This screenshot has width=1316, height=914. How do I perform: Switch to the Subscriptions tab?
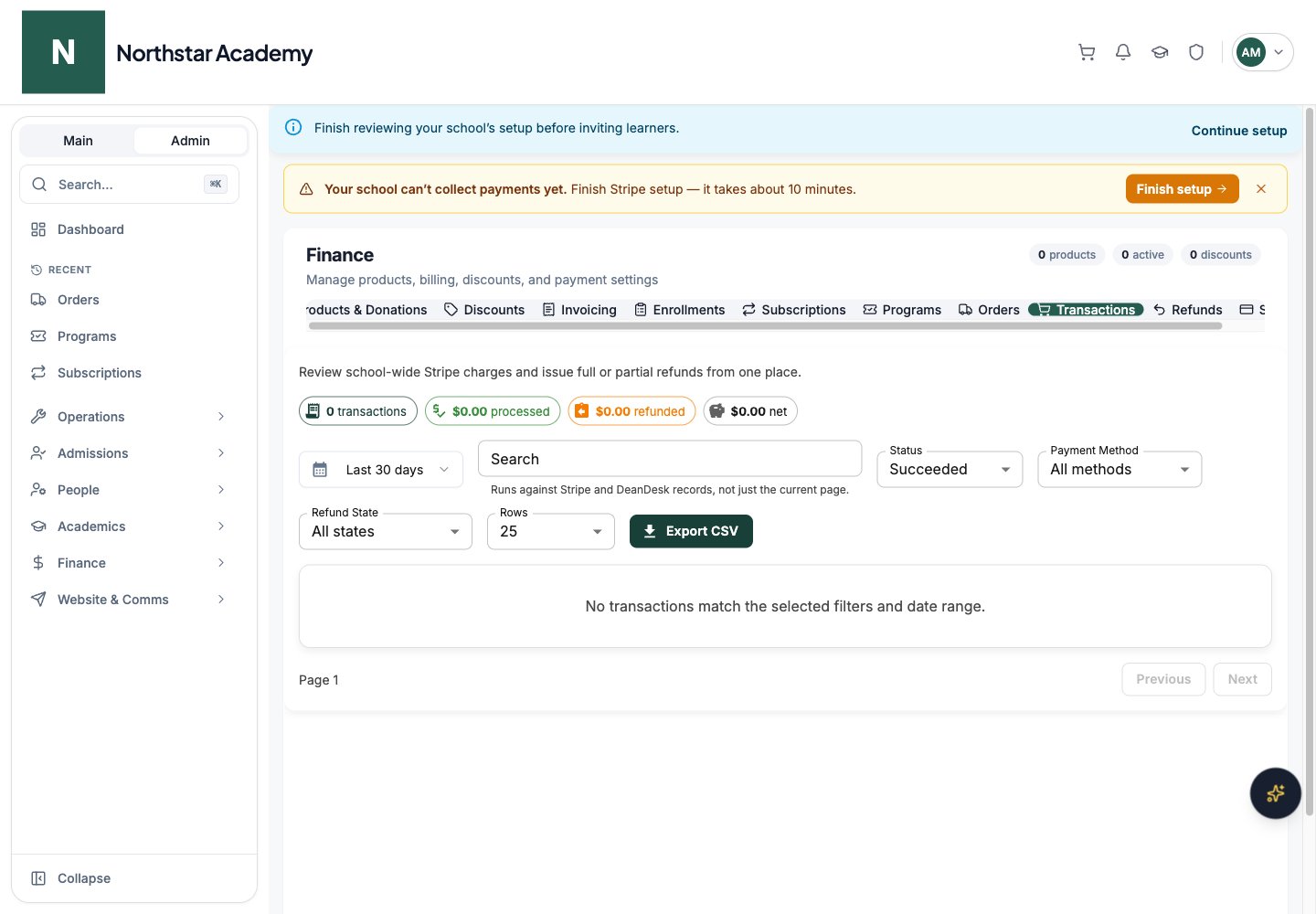794,310
